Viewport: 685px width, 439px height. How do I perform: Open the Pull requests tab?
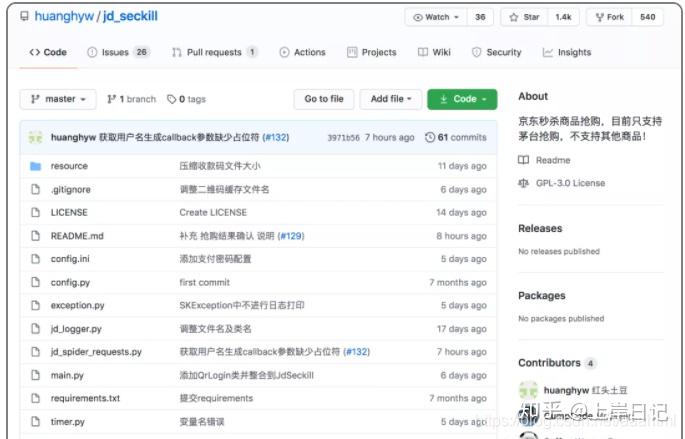click(x=214, y=52)
